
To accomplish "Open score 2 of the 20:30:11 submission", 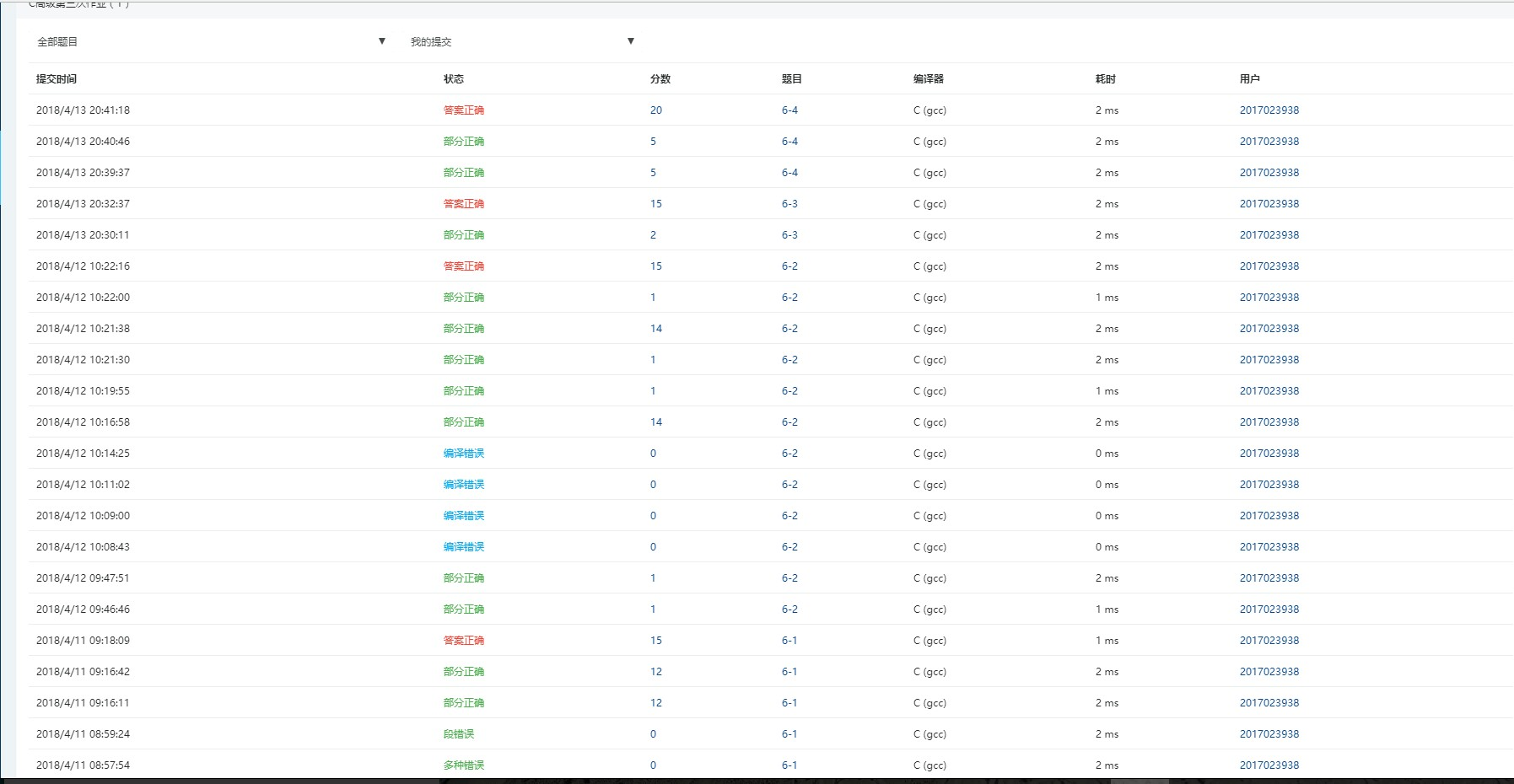I will 653,235.
